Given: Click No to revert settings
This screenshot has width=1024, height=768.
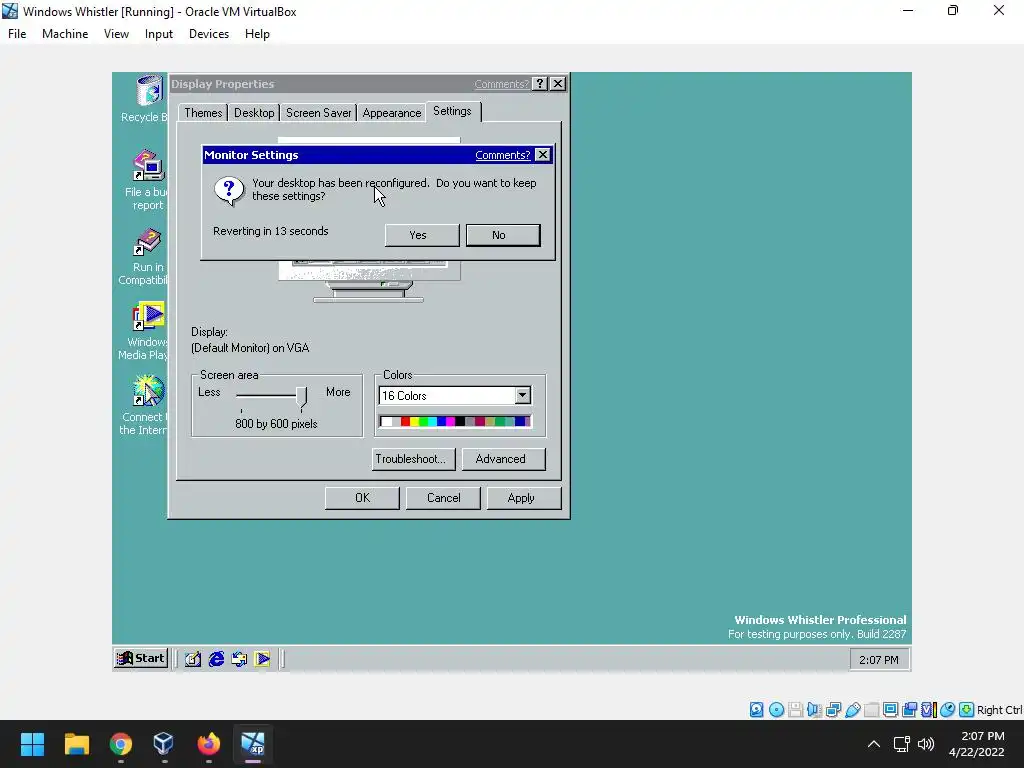Looking at the screenshot, I should (503, 235).
